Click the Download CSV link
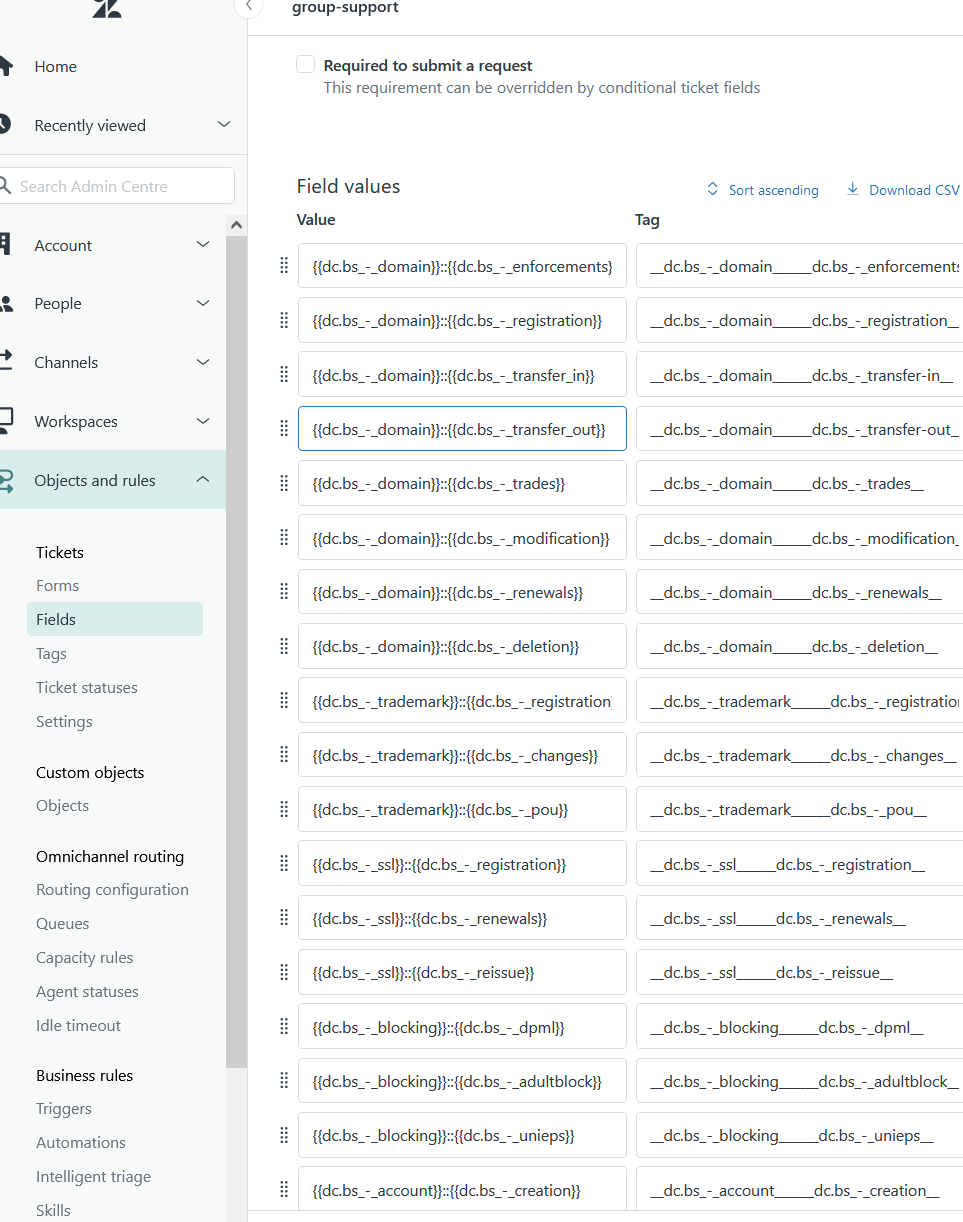 (x=912, y=189)
